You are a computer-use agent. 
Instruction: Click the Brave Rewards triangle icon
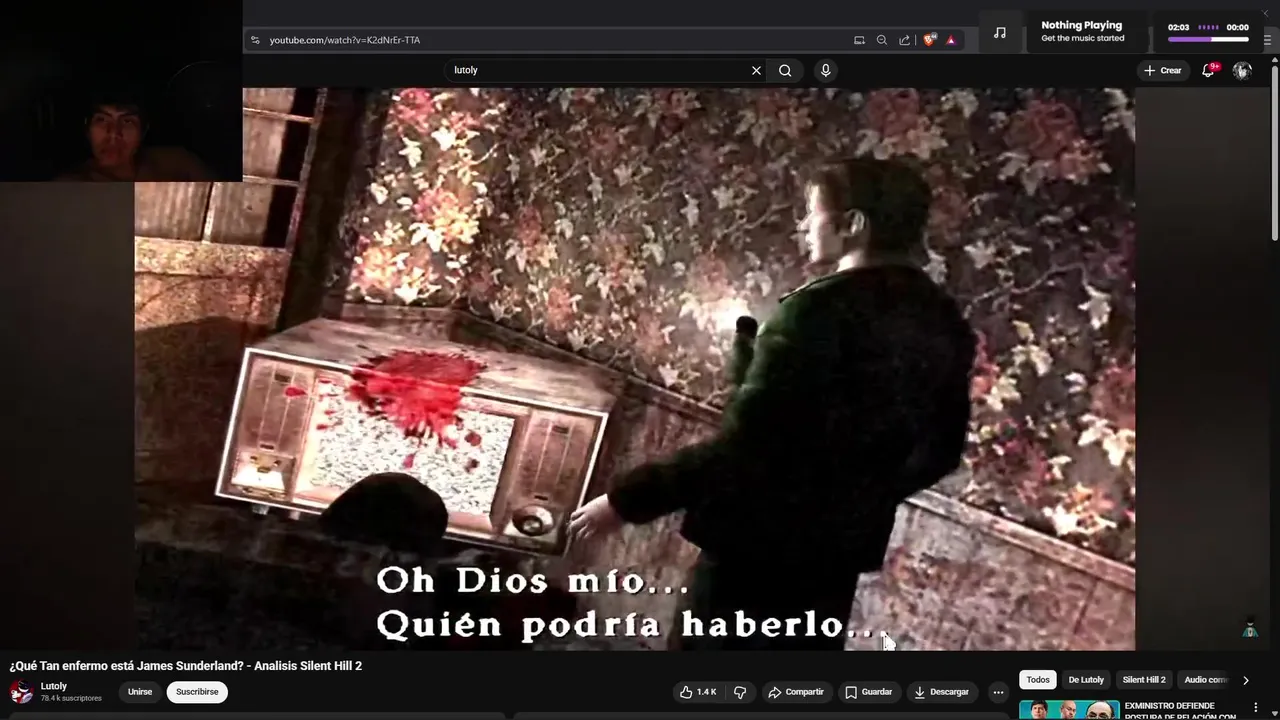[x=951, y=40]
